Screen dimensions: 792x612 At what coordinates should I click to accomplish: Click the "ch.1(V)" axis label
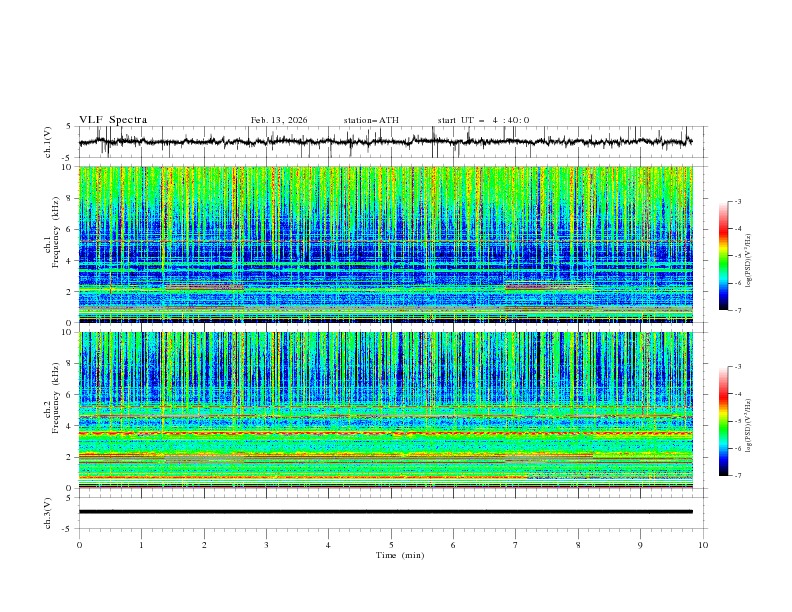(x=48, y=142)
